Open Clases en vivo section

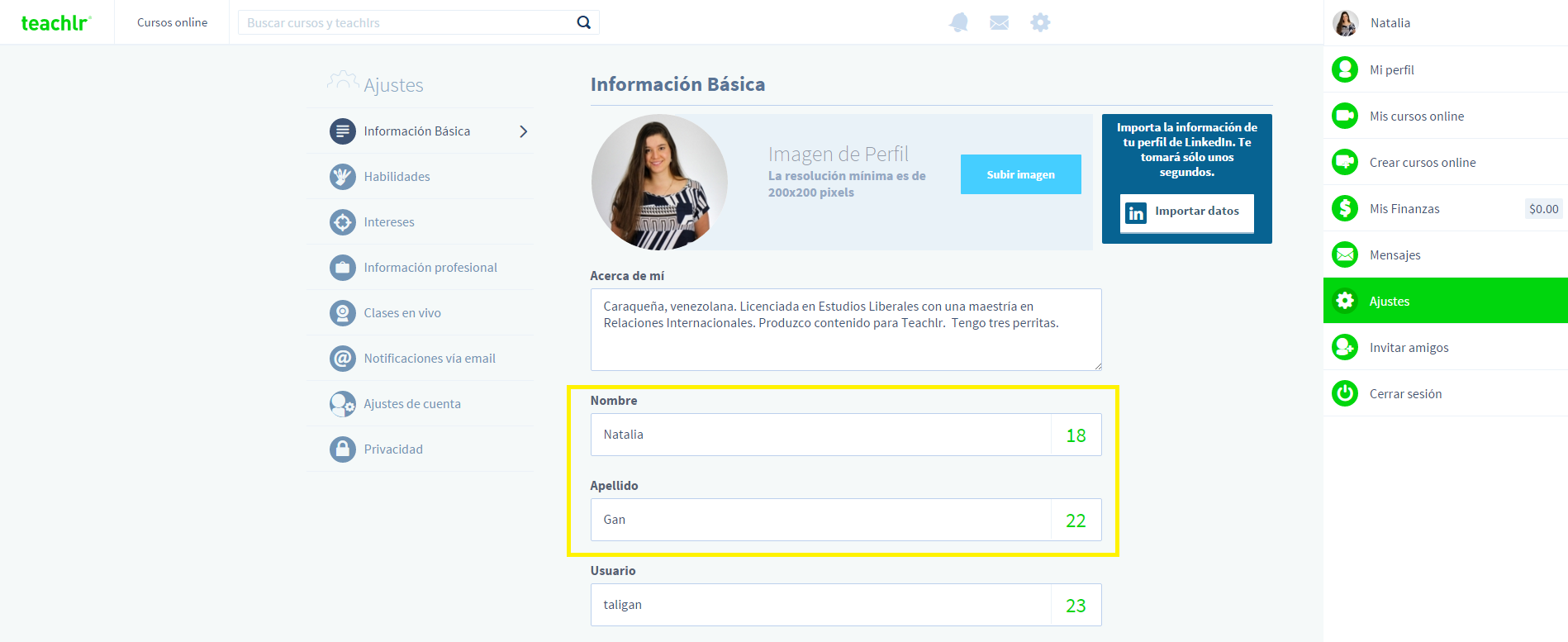(x=421, y=313)
